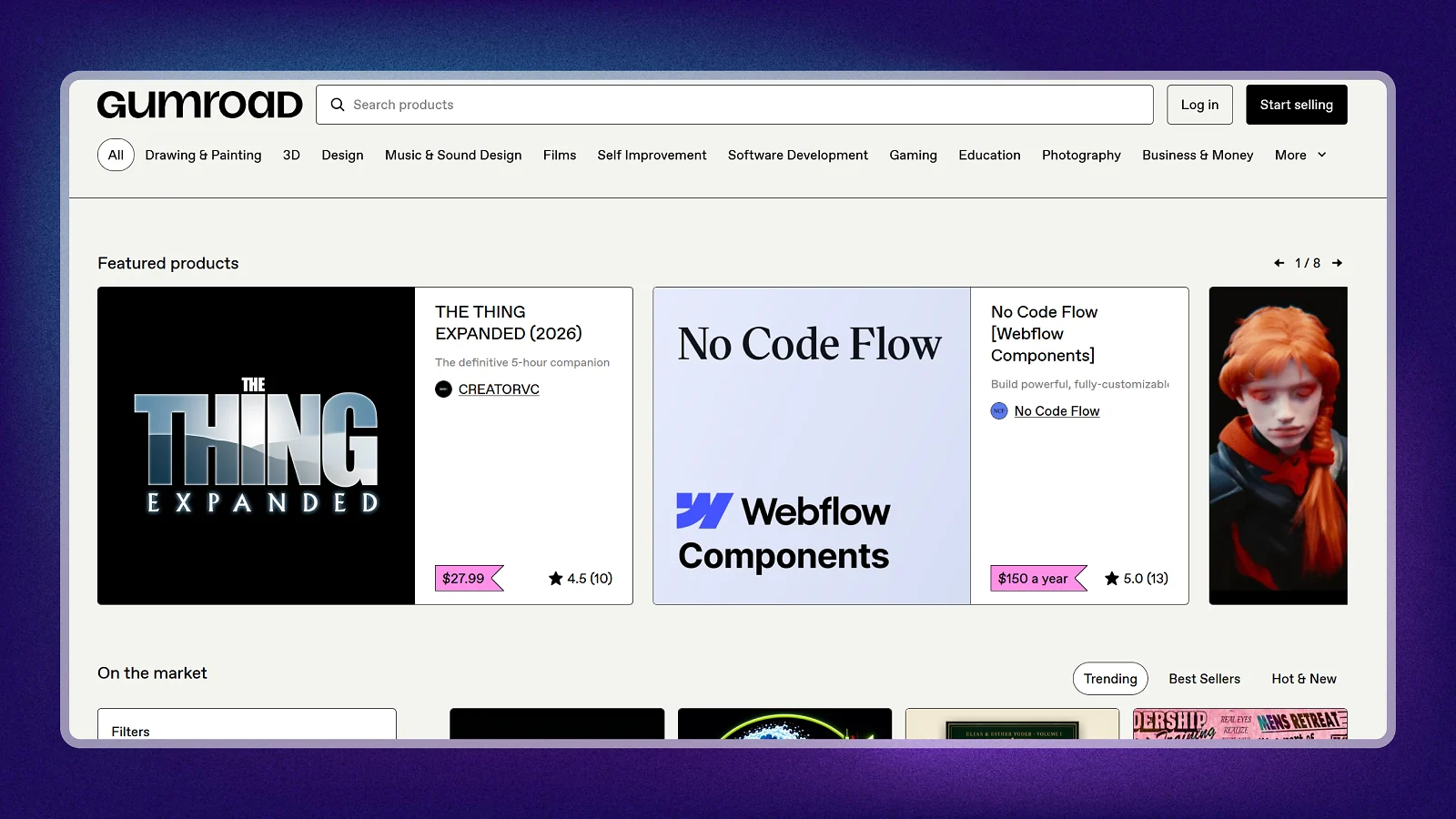
Task: Focus the Search products field
Action: 734,105
